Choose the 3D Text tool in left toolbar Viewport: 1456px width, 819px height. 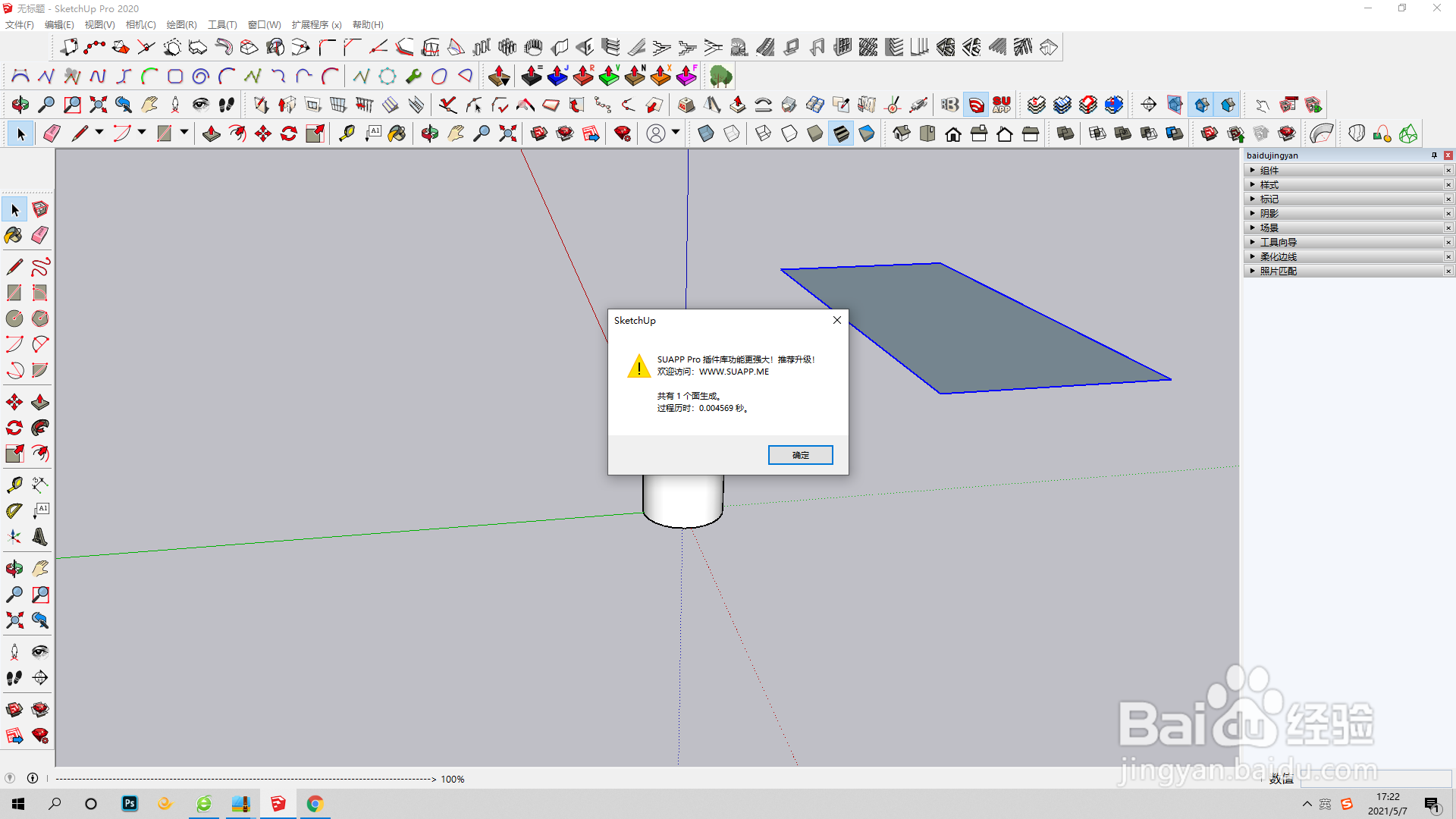pyautogui.click(x=40, y=537)
